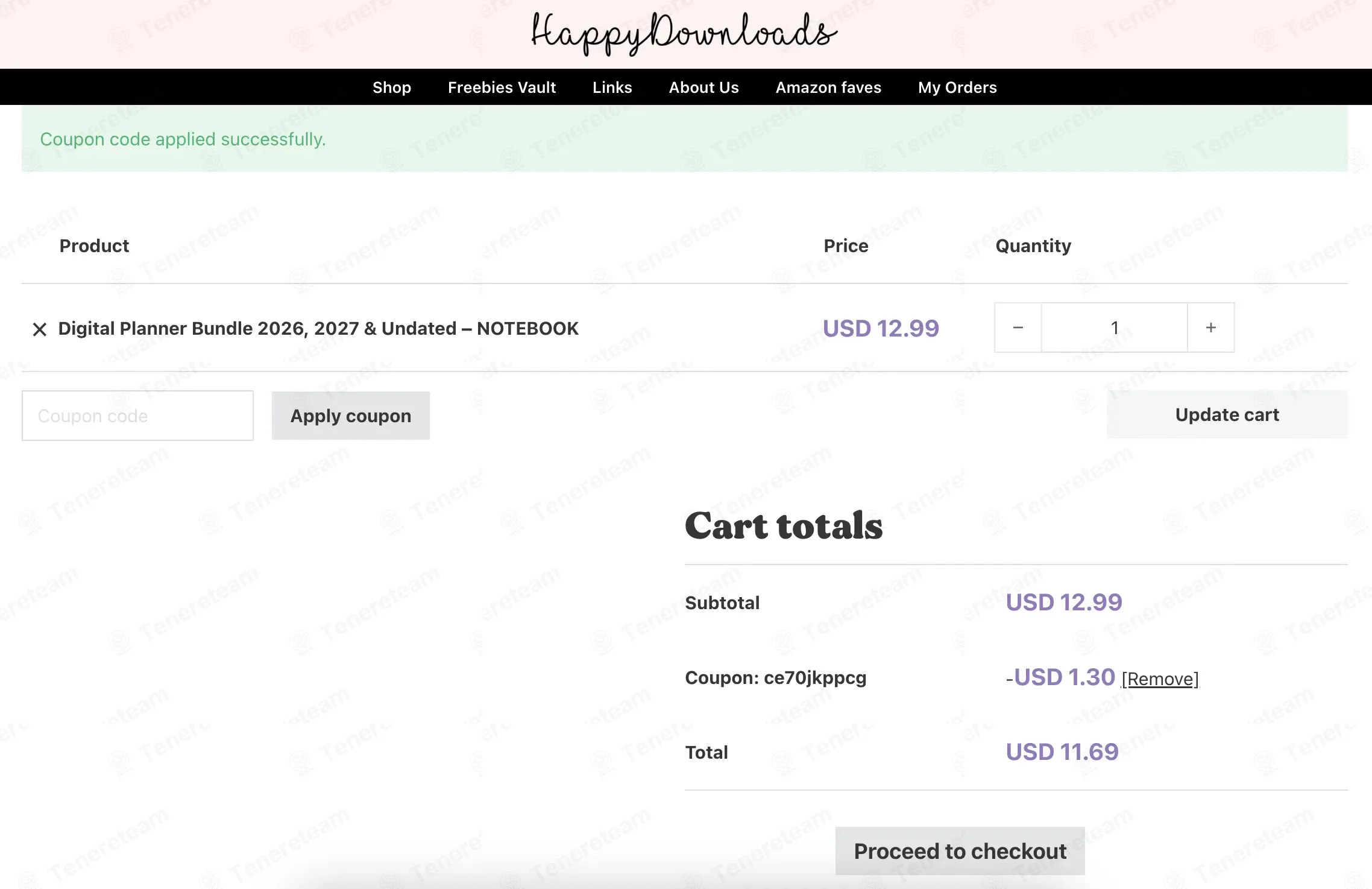1372x889 pixels.
Task: Click Coupon: ce70jkppcg label
Action: click(x=776, y=678)
